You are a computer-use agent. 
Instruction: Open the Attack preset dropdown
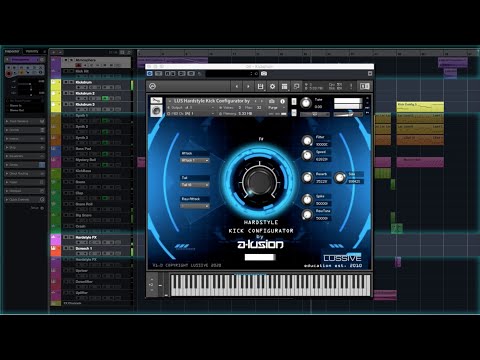click(x=195, y=160)
